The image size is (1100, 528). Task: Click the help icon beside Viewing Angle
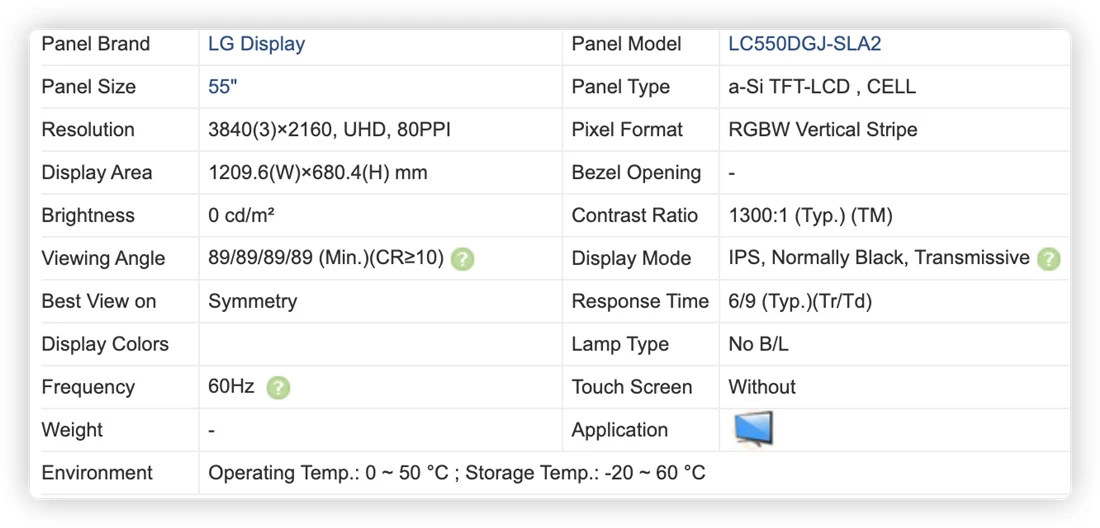pyautogui.click(x=462, y=259)
